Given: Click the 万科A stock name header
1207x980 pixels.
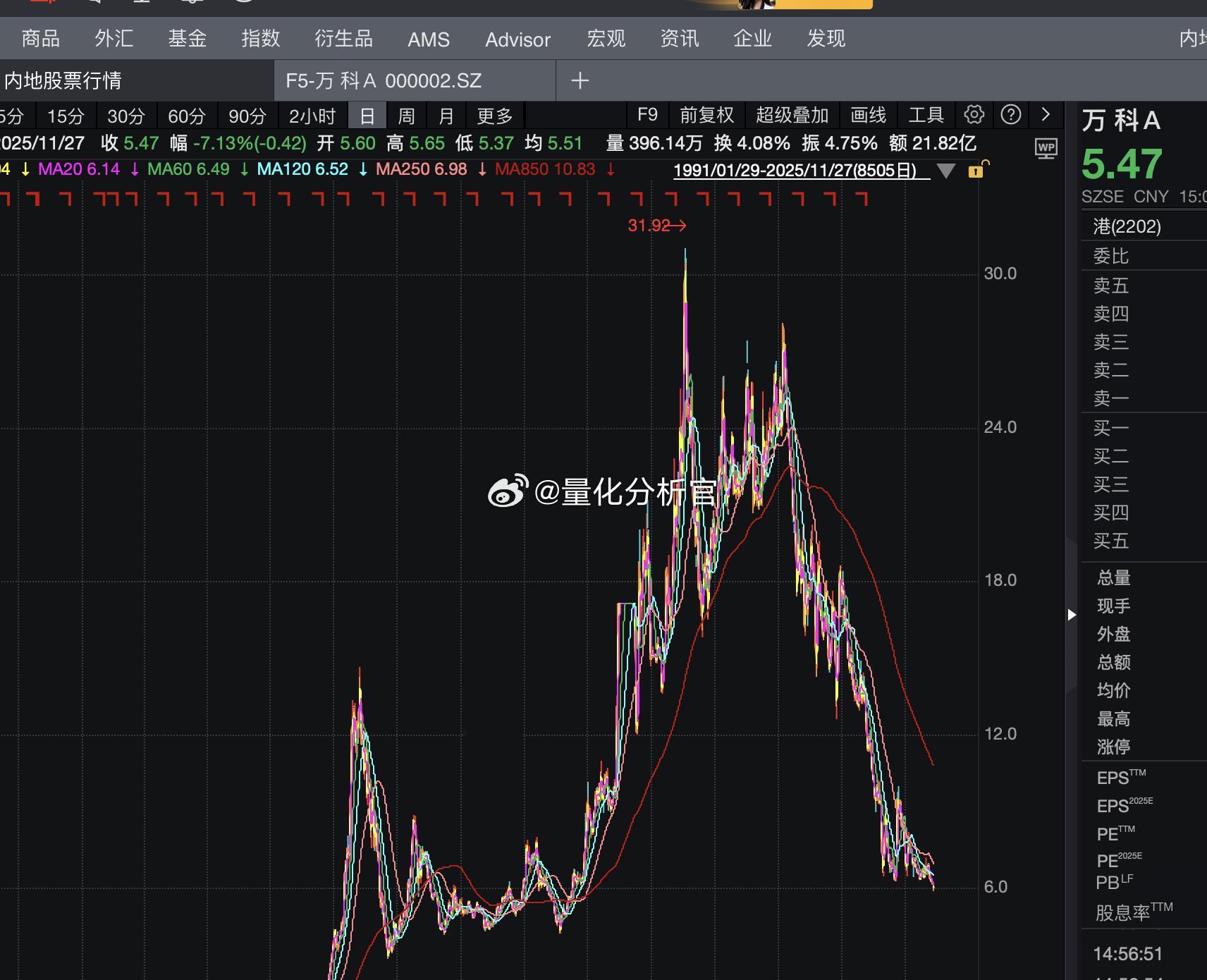Looking at the screenshot, I should [1122, 121].
